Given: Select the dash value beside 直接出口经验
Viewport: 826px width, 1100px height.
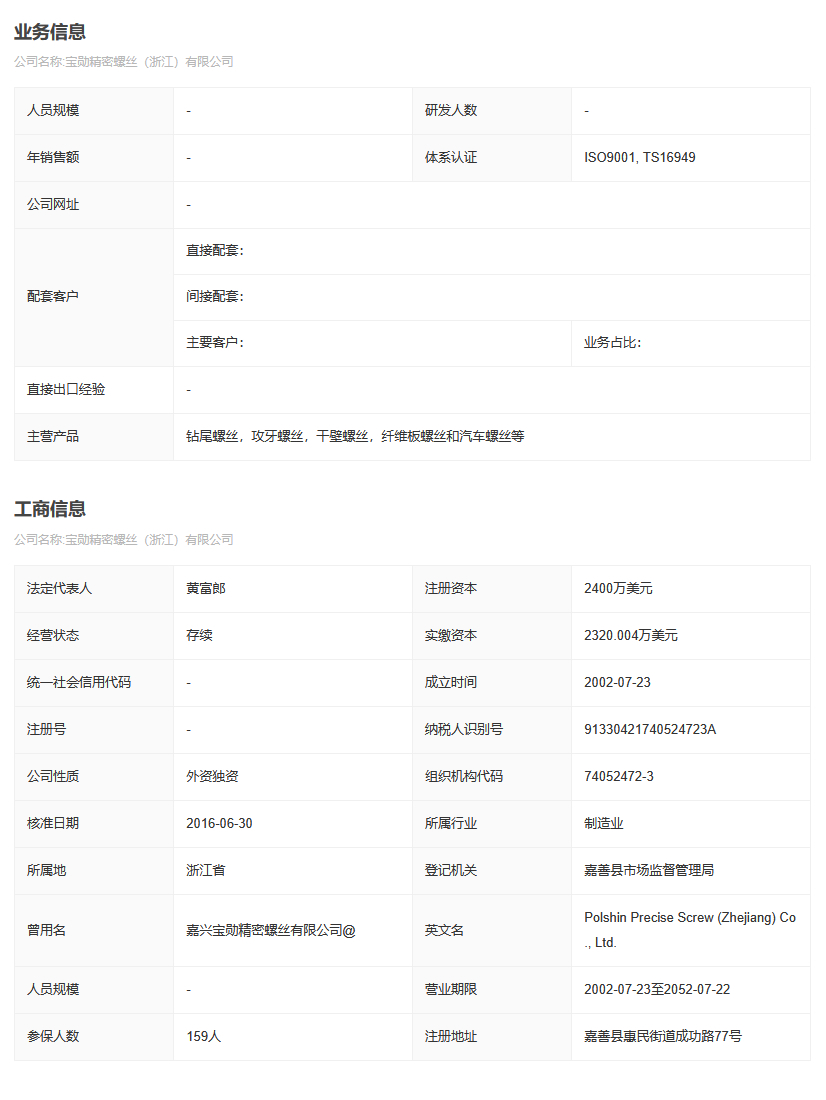Looking at the screenshot, I should 189,390.
